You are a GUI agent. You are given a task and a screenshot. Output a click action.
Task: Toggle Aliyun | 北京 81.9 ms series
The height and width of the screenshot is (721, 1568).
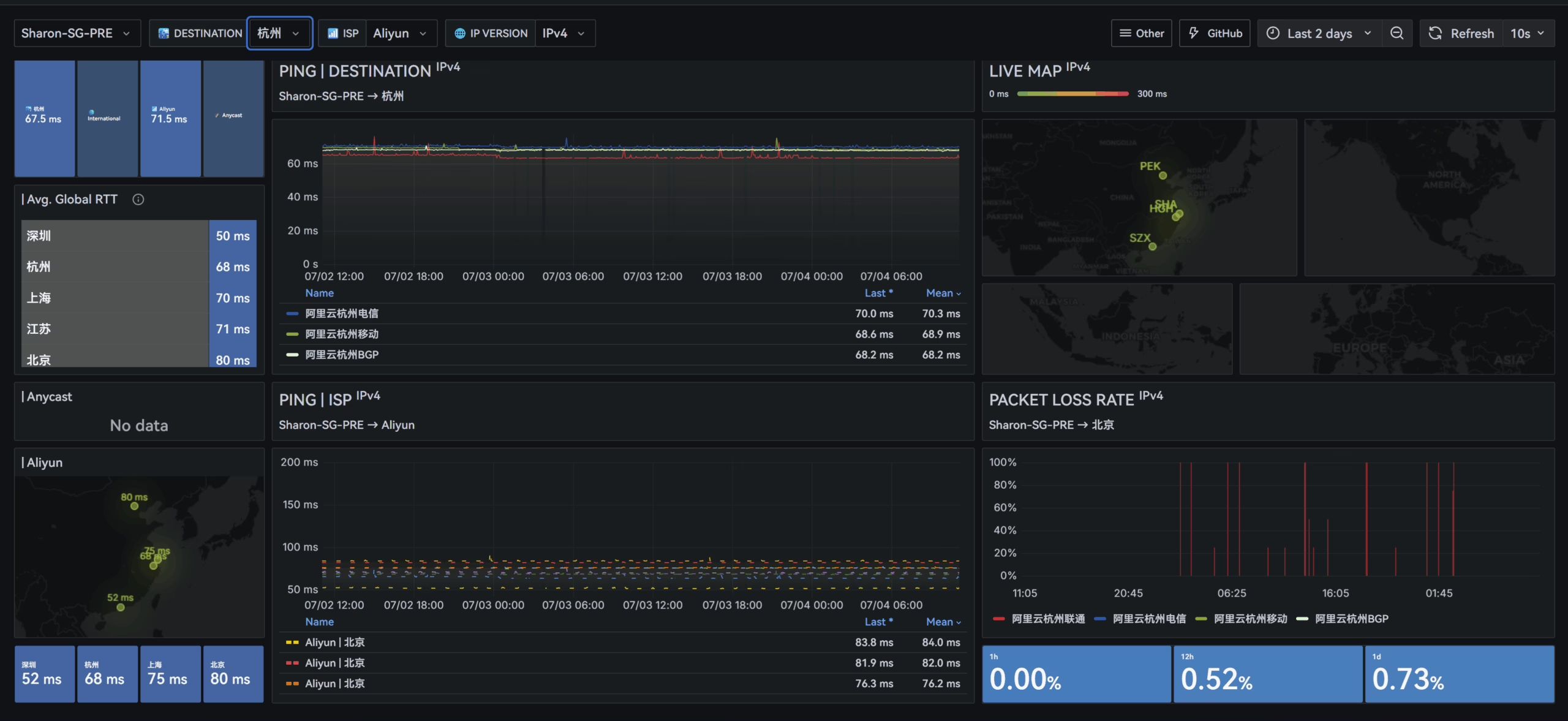(x=334, y=663)
